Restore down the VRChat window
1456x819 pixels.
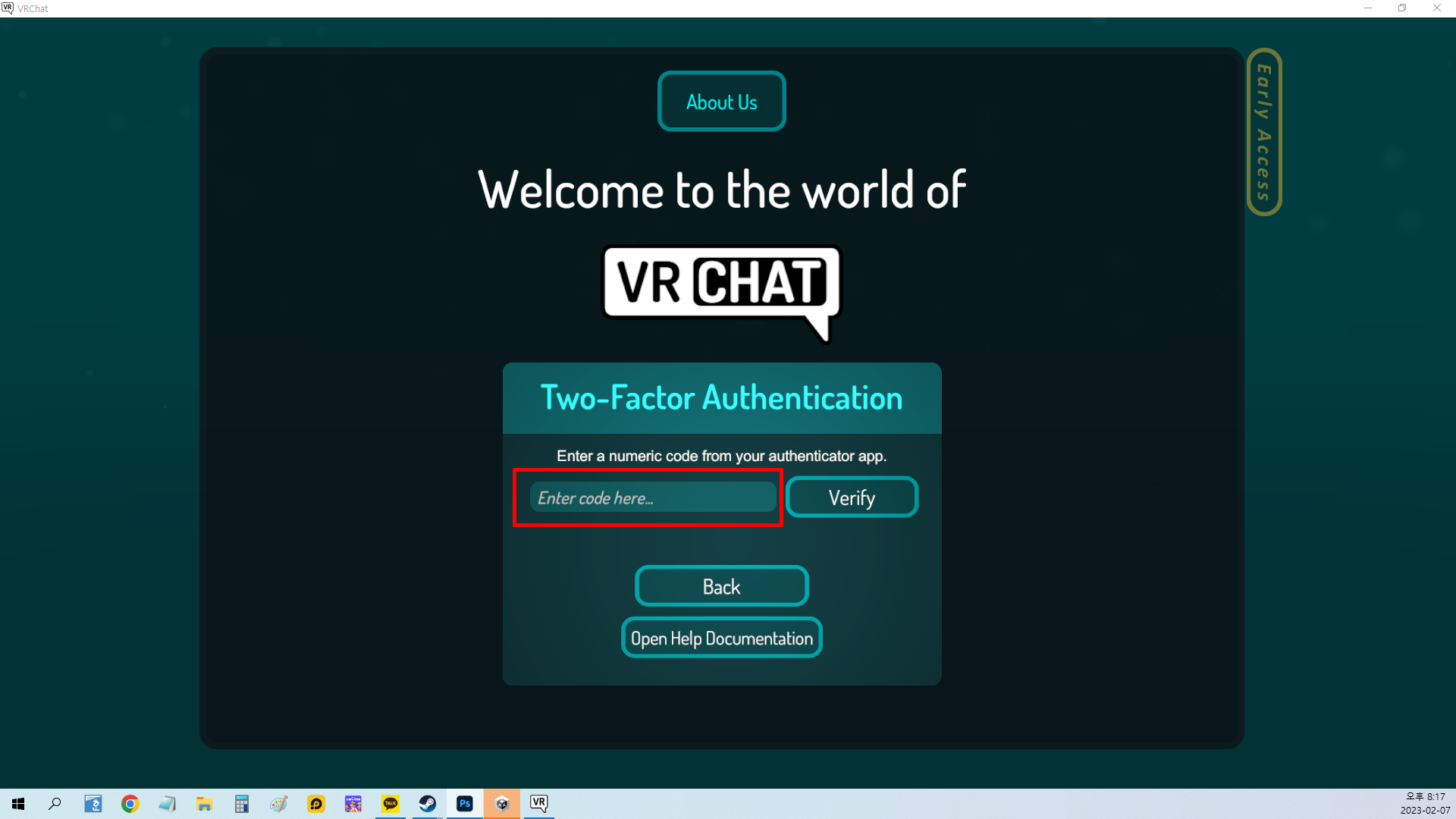(1402, 8)
